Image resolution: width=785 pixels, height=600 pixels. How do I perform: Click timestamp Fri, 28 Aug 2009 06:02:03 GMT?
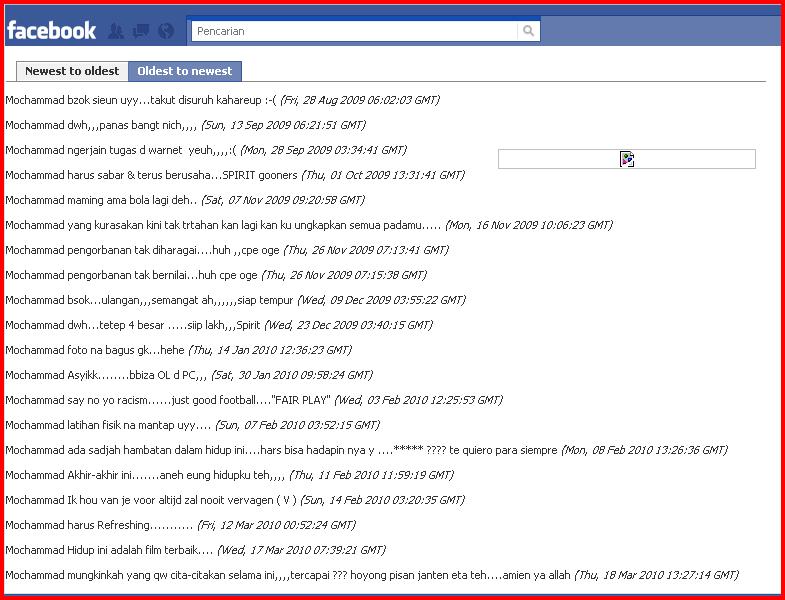click(x=359, y=100)
